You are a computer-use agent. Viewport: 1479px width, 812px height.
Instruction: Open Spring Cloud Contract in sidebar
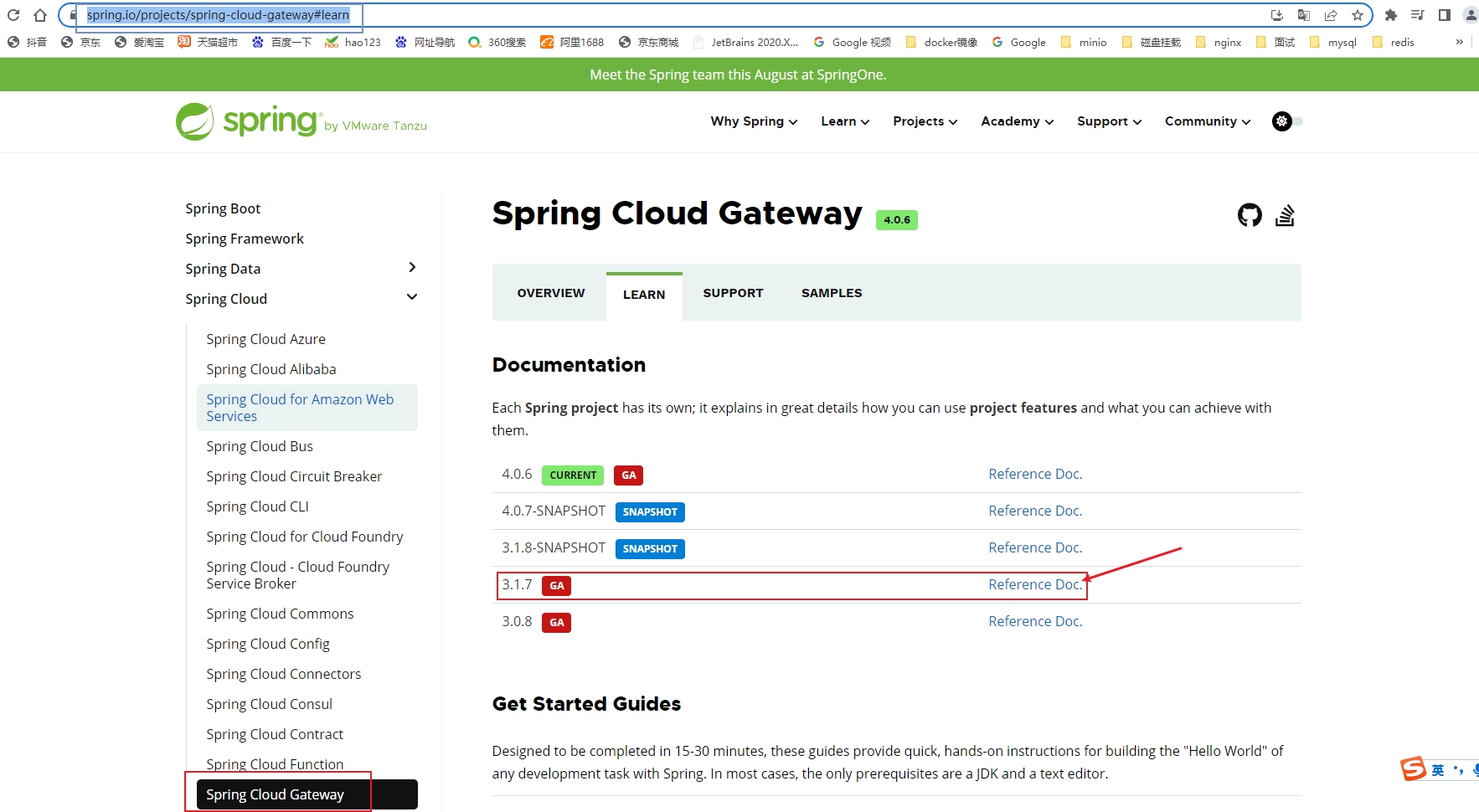[x=275, y=734]
